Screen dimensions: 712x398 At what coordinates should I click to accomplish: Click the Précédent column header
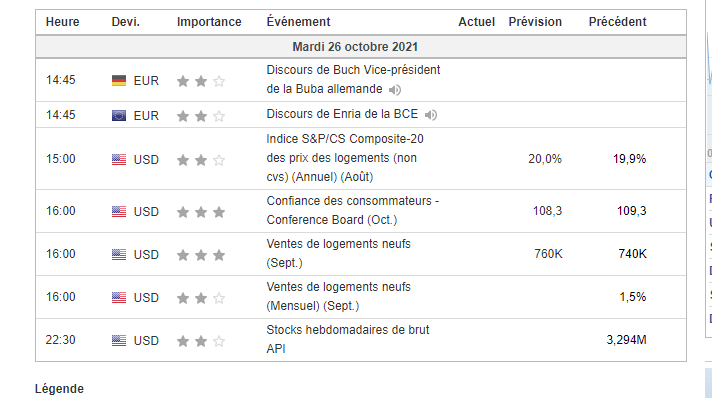coord(617,21)
